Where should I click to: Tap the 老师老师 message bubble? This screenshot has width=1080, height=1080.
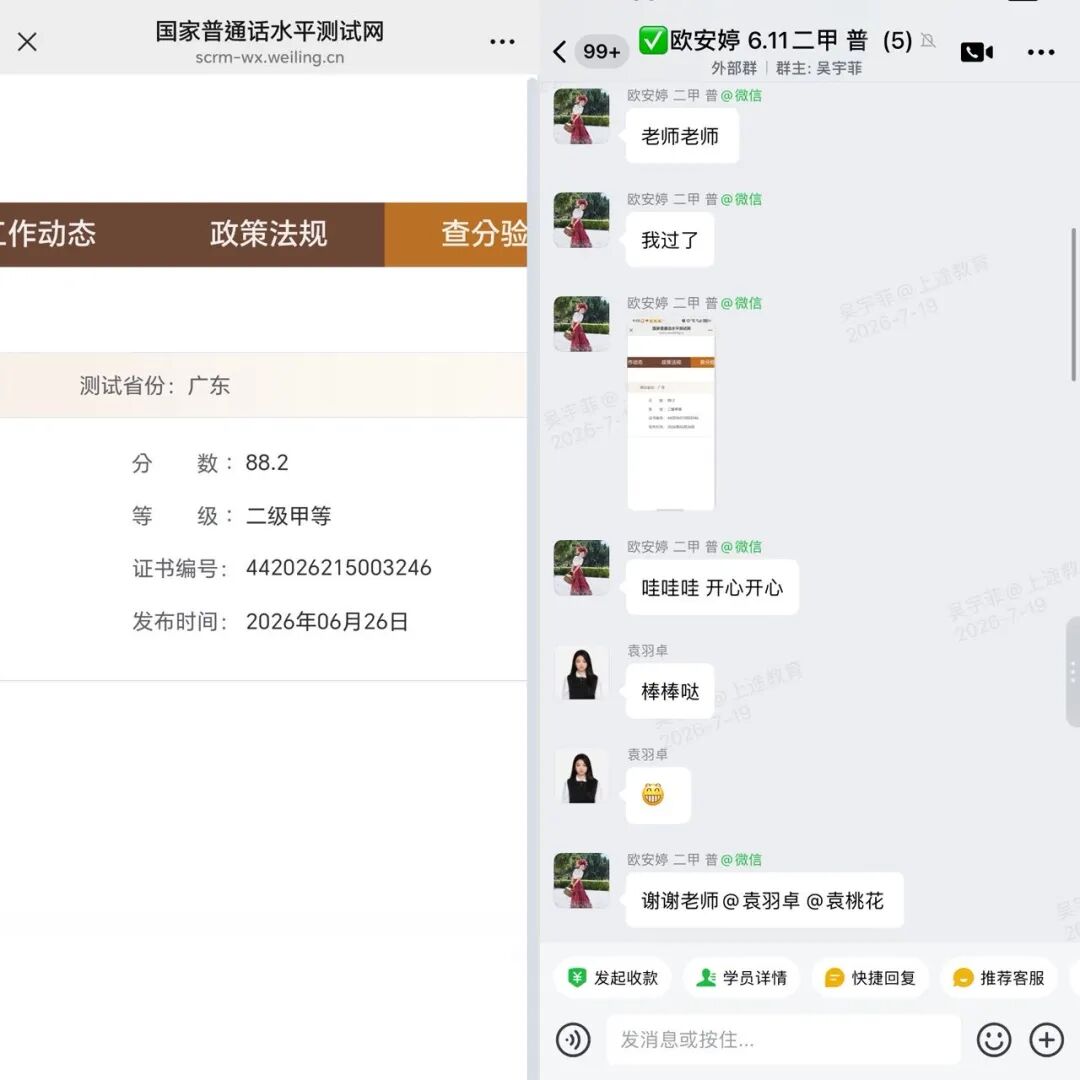(x=682, y=136)
